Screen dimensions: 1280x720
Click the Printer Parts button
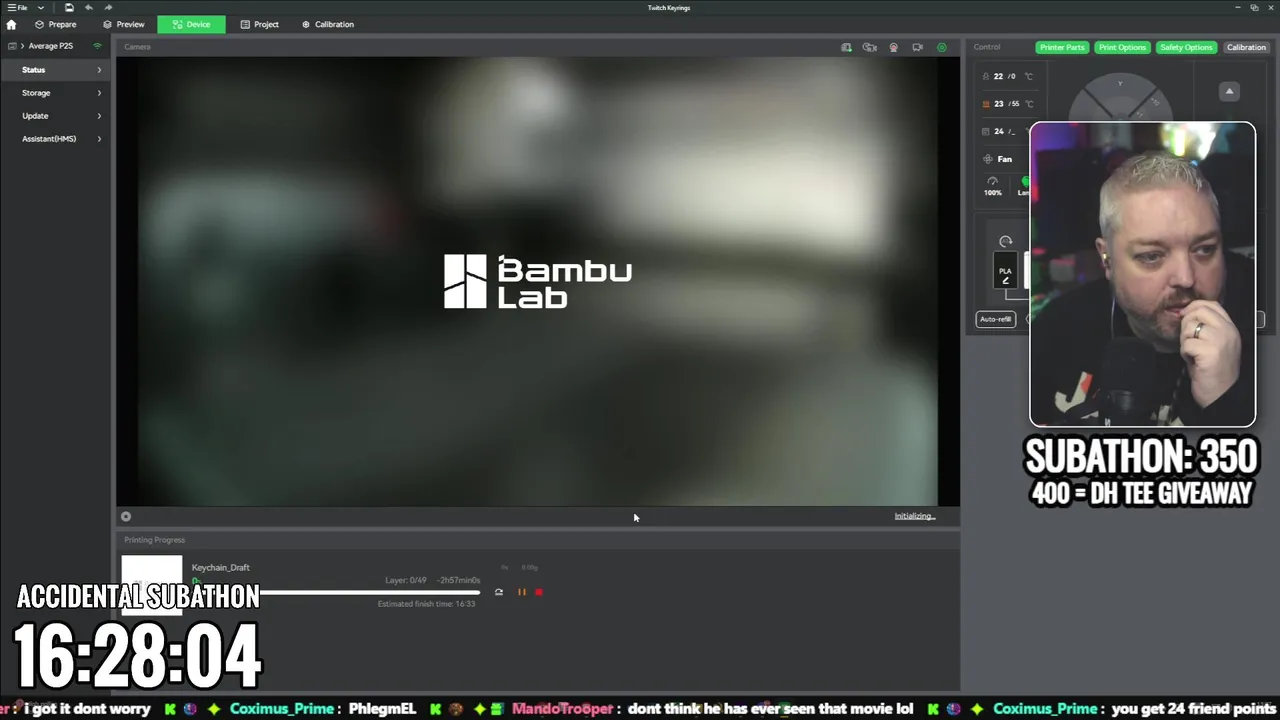(1062, 47)
